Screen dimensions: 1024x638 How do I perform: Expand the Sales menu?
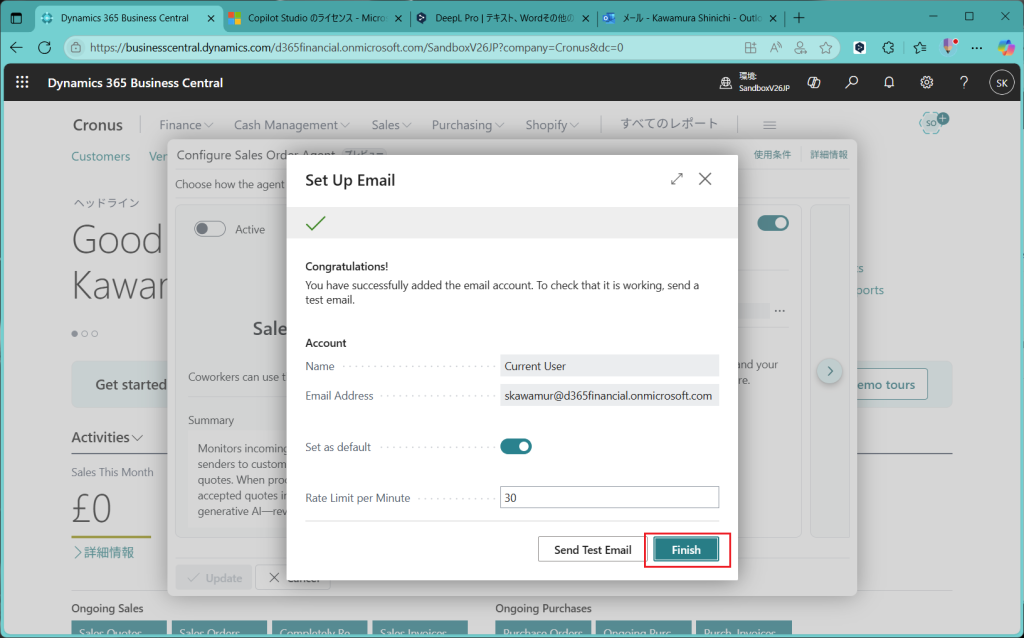coord(391,125)
